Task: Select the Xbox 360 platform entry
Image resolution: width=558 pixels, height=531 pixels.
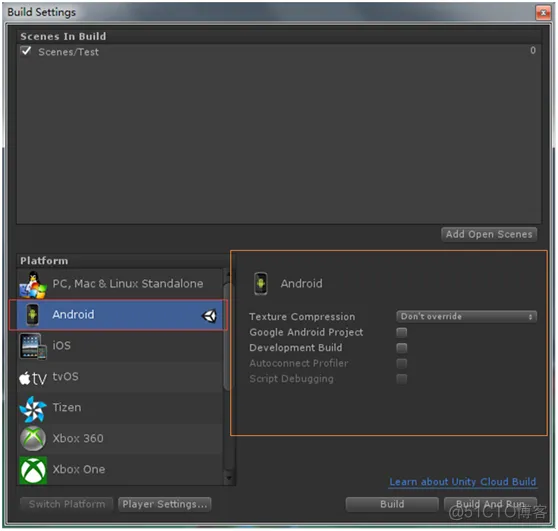Action: tap(120, 439)
